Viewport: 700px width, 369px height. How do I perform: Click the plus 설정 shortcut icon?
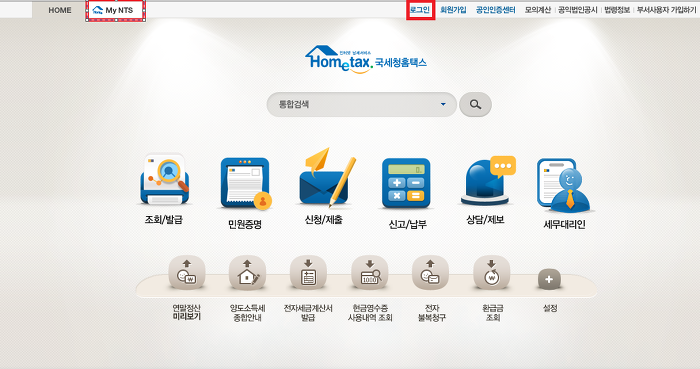coord(549,279)
